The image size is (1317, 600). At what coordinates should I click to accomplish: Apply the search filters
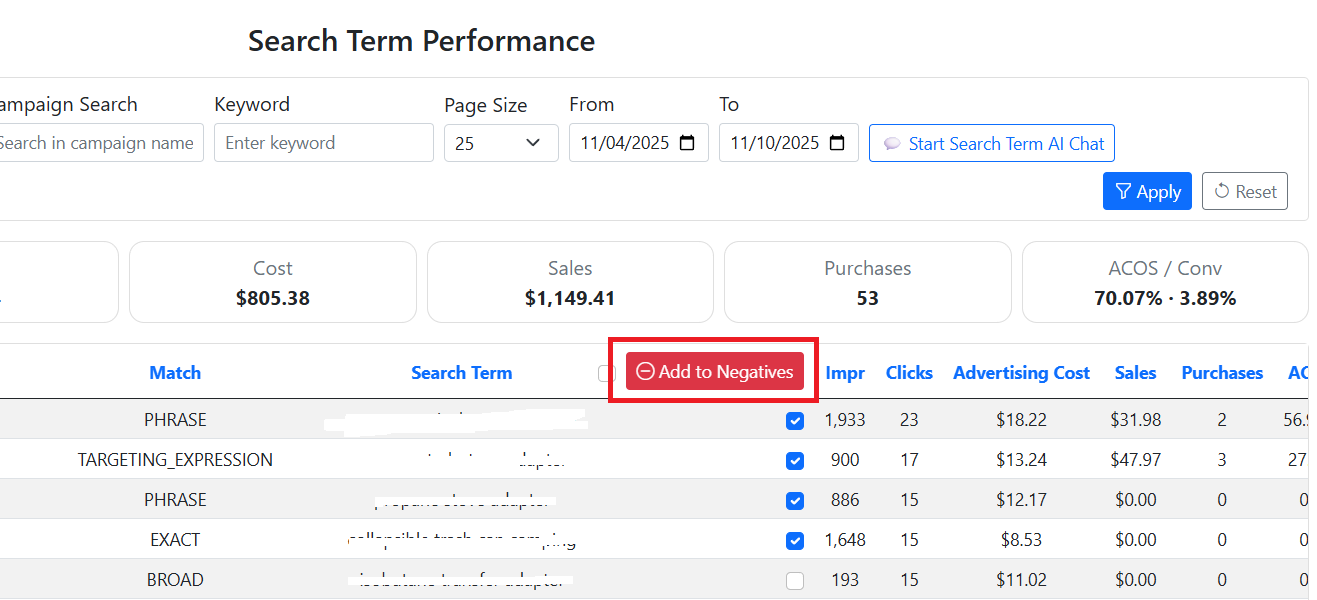pyautogui.click(x=1146, y=192)
